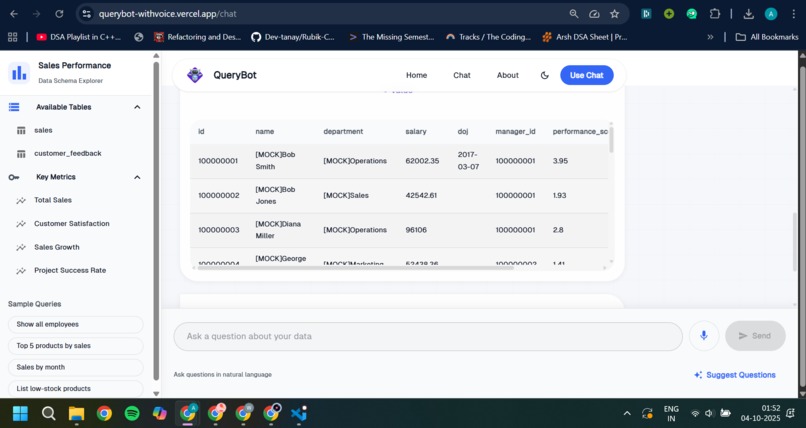Open the Project Success Rate metric

pos(70,271)
